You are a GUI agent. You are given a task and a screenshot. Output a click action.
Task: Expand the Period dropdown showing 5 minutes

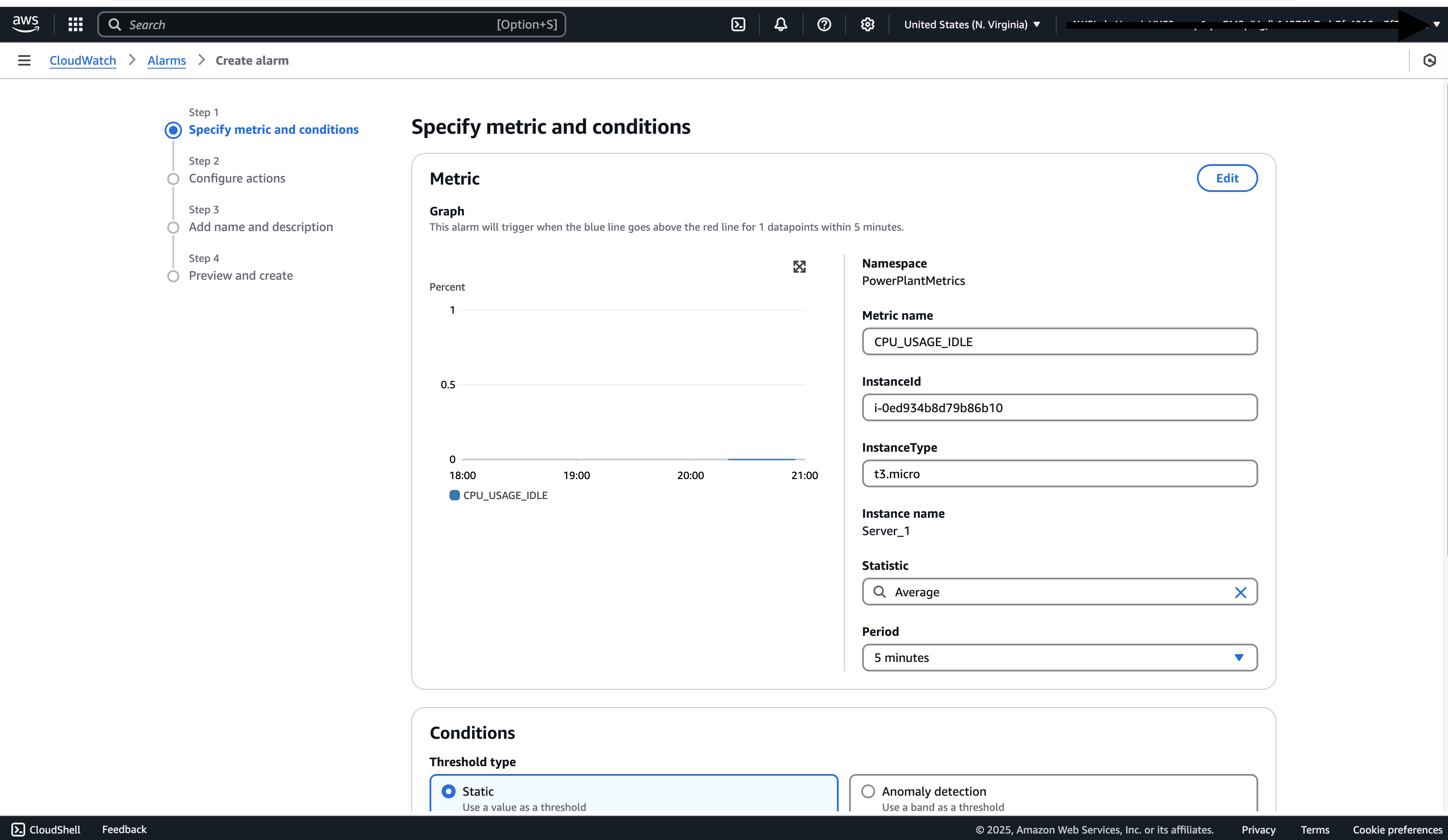point(1060,657)
